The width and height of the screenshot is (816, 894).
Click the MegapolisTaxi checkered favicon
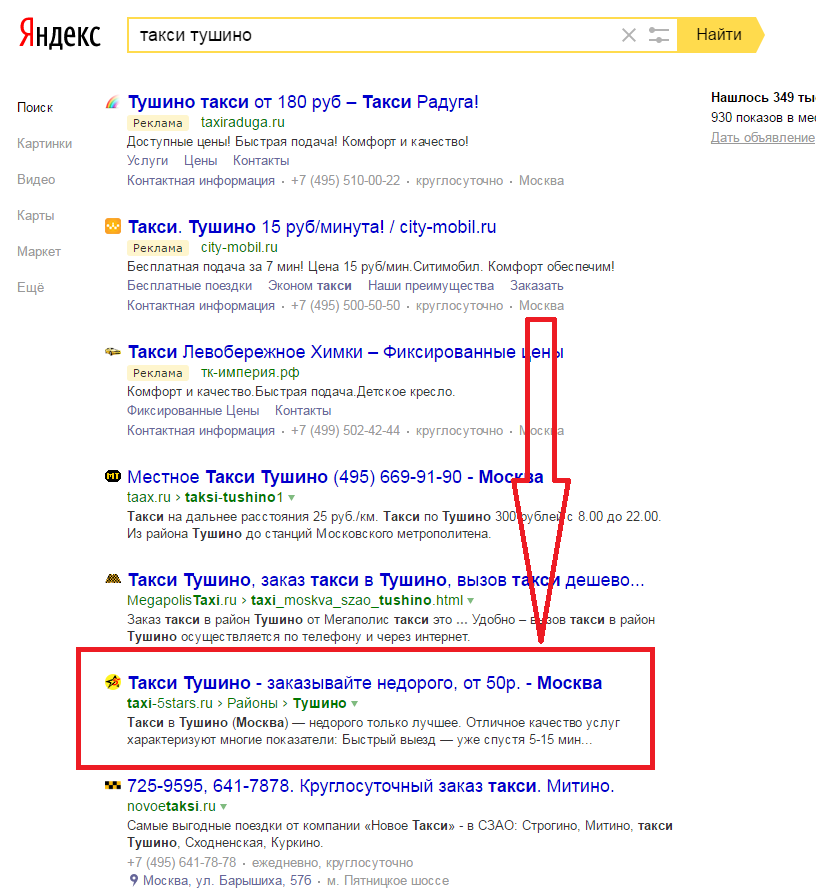pos(113,579)
